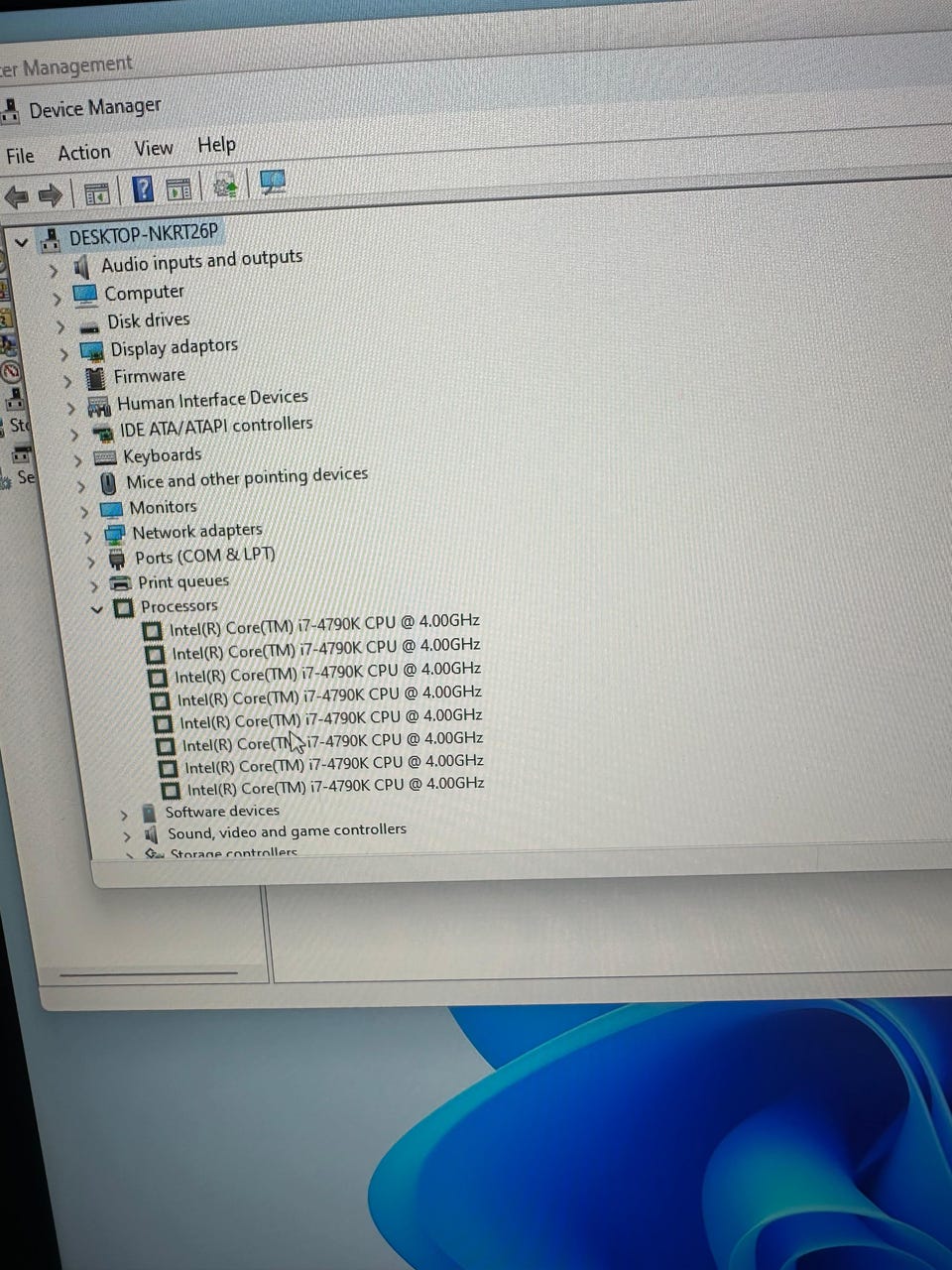Select the Ports (COM & LPT) plug icon
The height and width of the screenshot is (1270, 952).
pyautogui.click(x=117, y=559)
